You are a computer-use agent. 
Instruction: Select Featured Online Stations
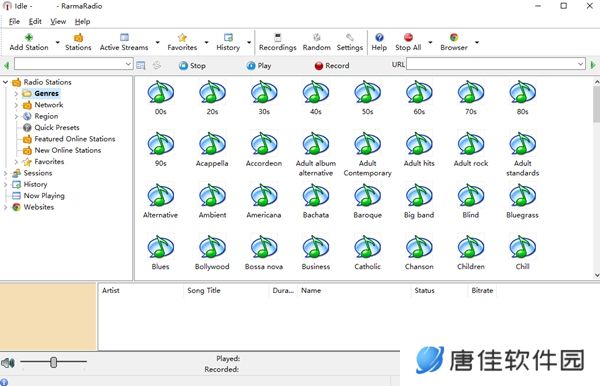pyautogui.click(x=75, y=139)
